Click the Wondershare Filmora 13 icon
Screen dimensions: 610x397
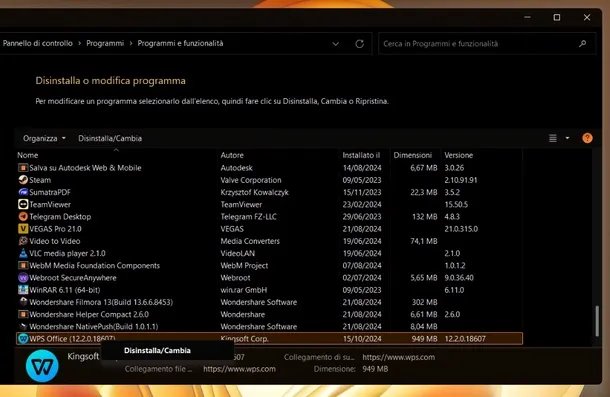23,302
